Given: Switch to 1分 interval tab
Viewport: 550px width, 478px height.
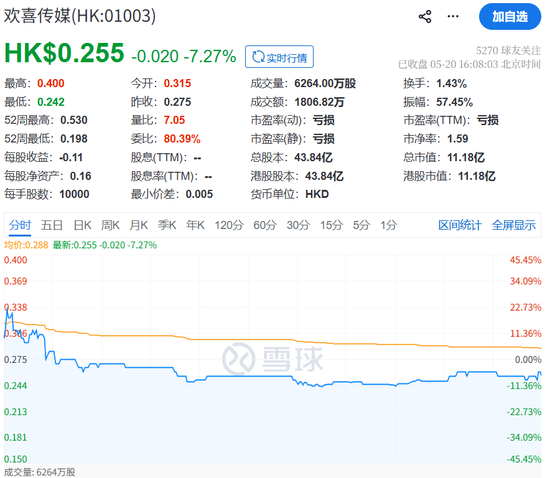Looking at the screenshot, I should click(389, 225).
